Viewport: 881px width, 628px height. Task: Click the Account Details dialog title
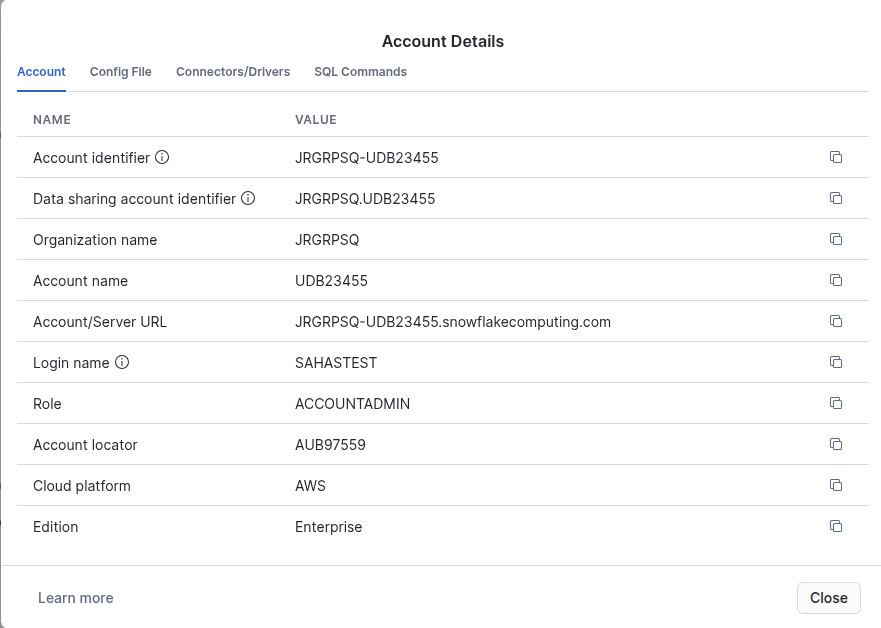click(443, 41)
